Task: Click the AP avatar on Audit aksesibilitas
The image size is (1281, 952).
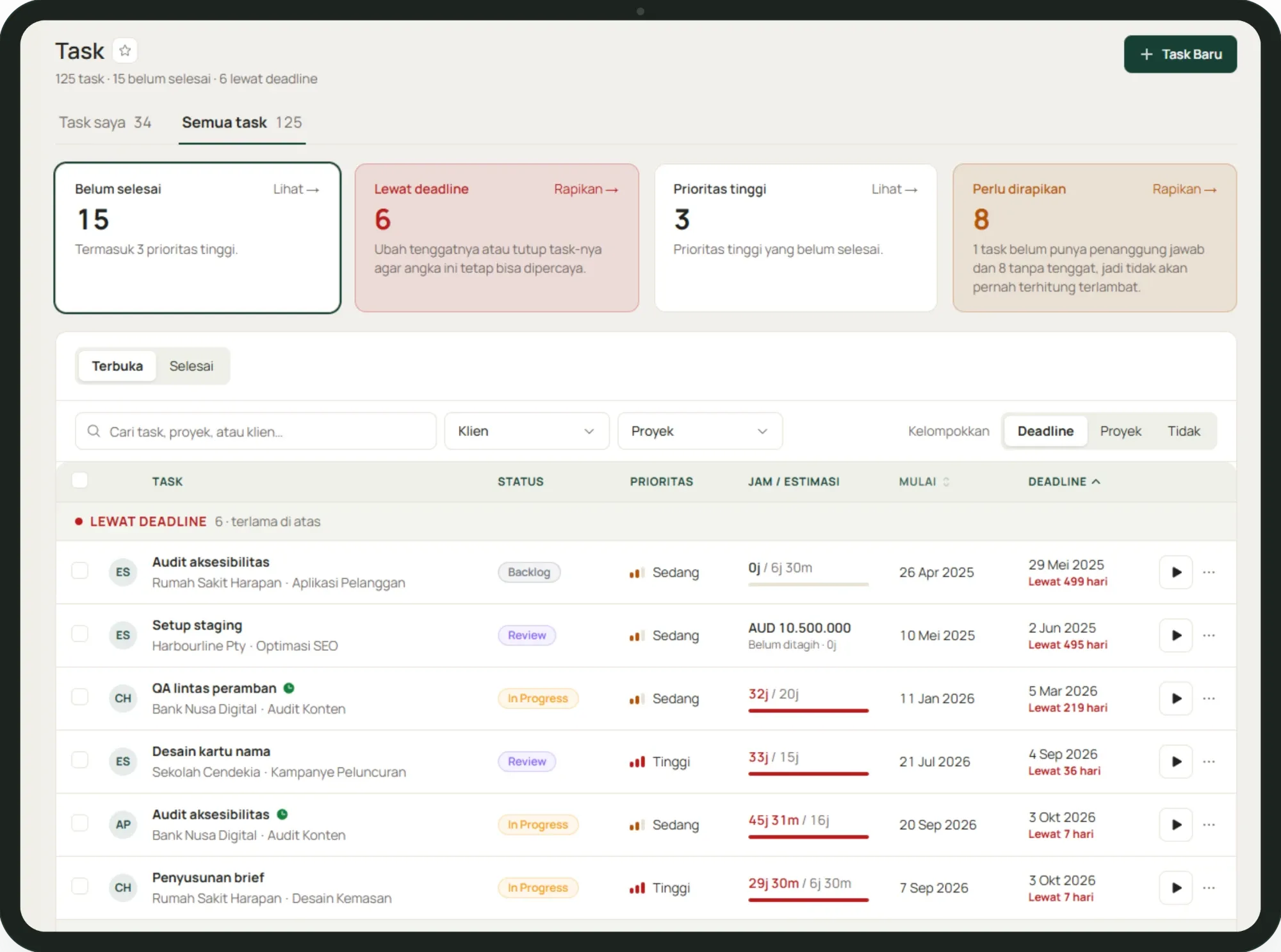Action: (x=123, y=825)
